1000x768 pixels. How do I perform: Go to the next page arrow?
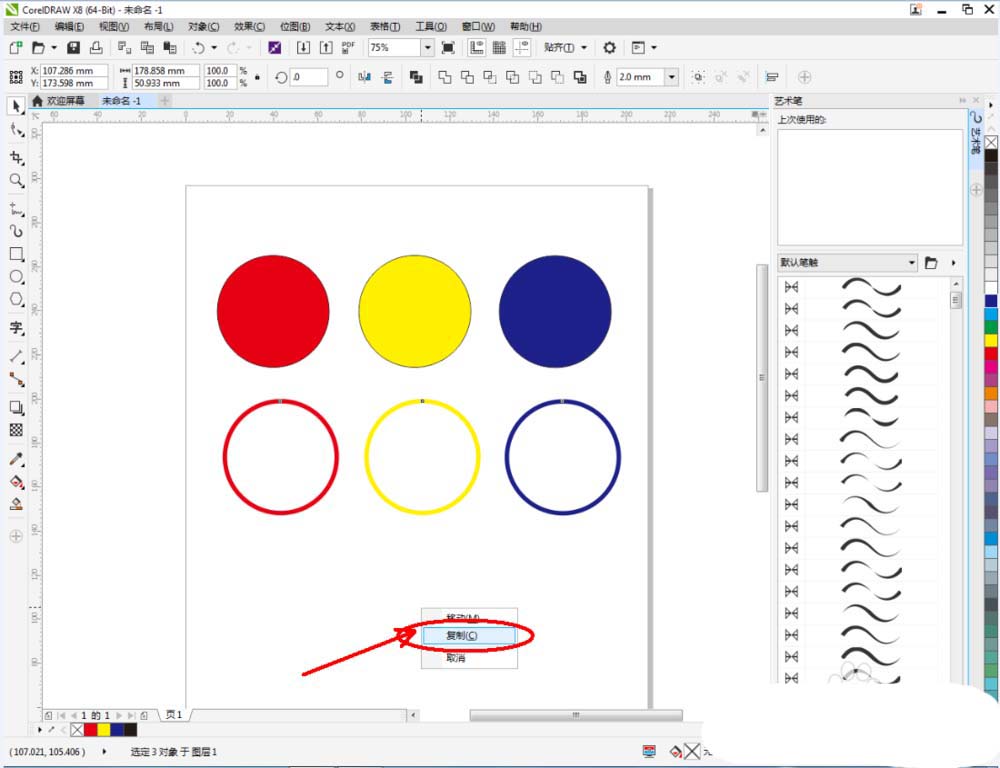[119, 716]
